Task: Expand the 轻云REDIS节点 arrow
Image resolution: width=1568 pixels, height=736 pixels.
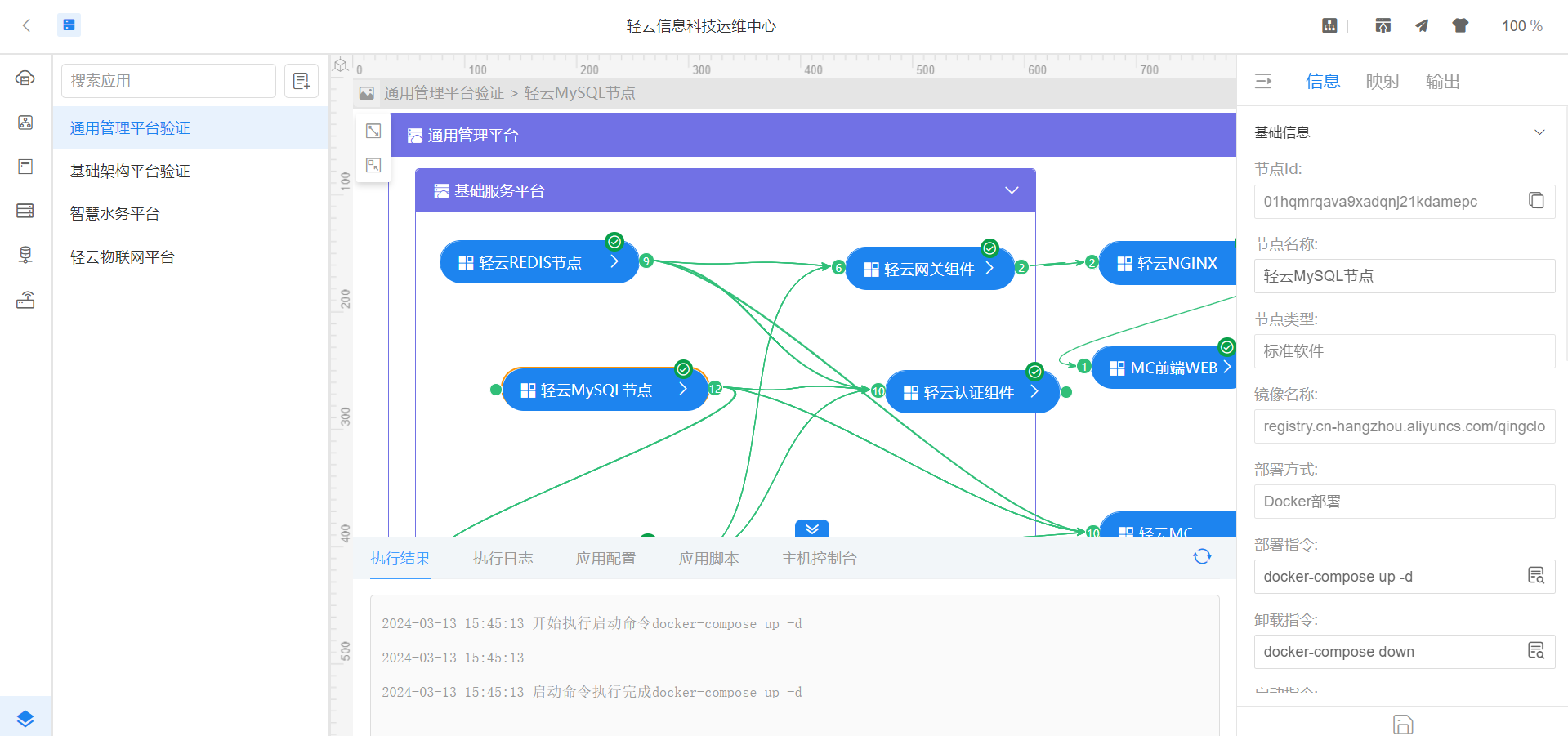Action: [614, 261]
